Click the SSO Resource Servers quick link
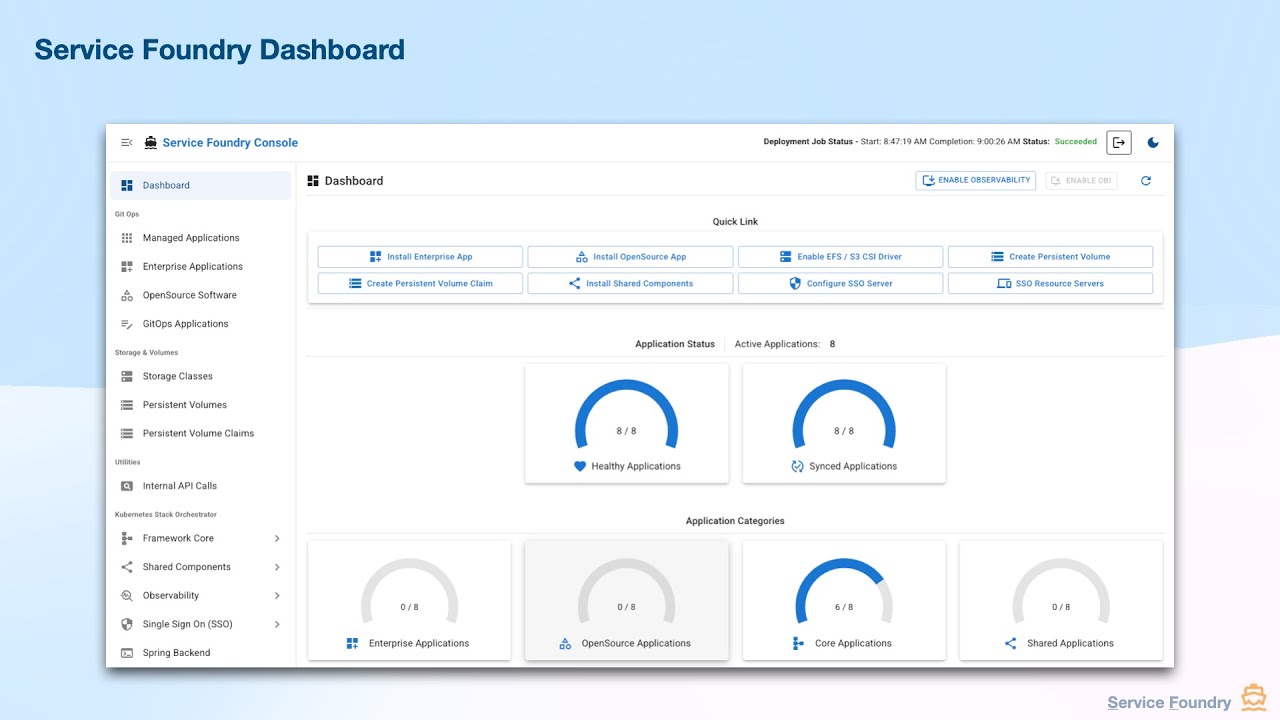Image resolution: width=1280 pixels, height=720 pixels. [1050, 284]
